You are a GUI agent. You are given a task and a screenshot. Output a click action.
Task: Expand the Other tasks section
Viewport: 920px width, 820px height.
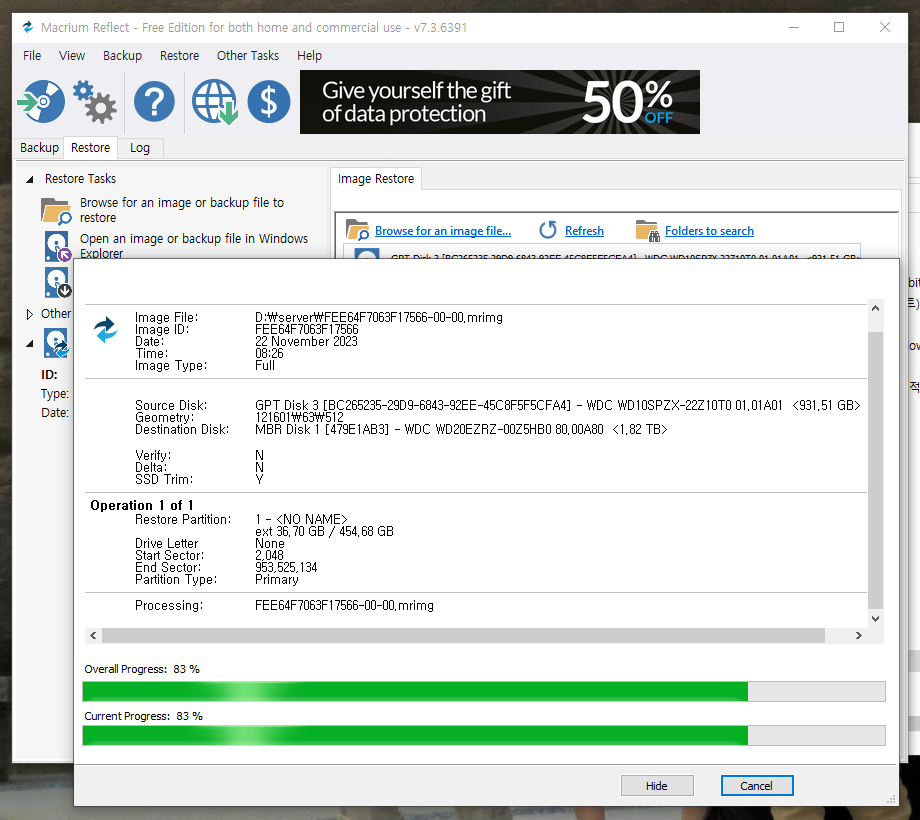(29, 314)
